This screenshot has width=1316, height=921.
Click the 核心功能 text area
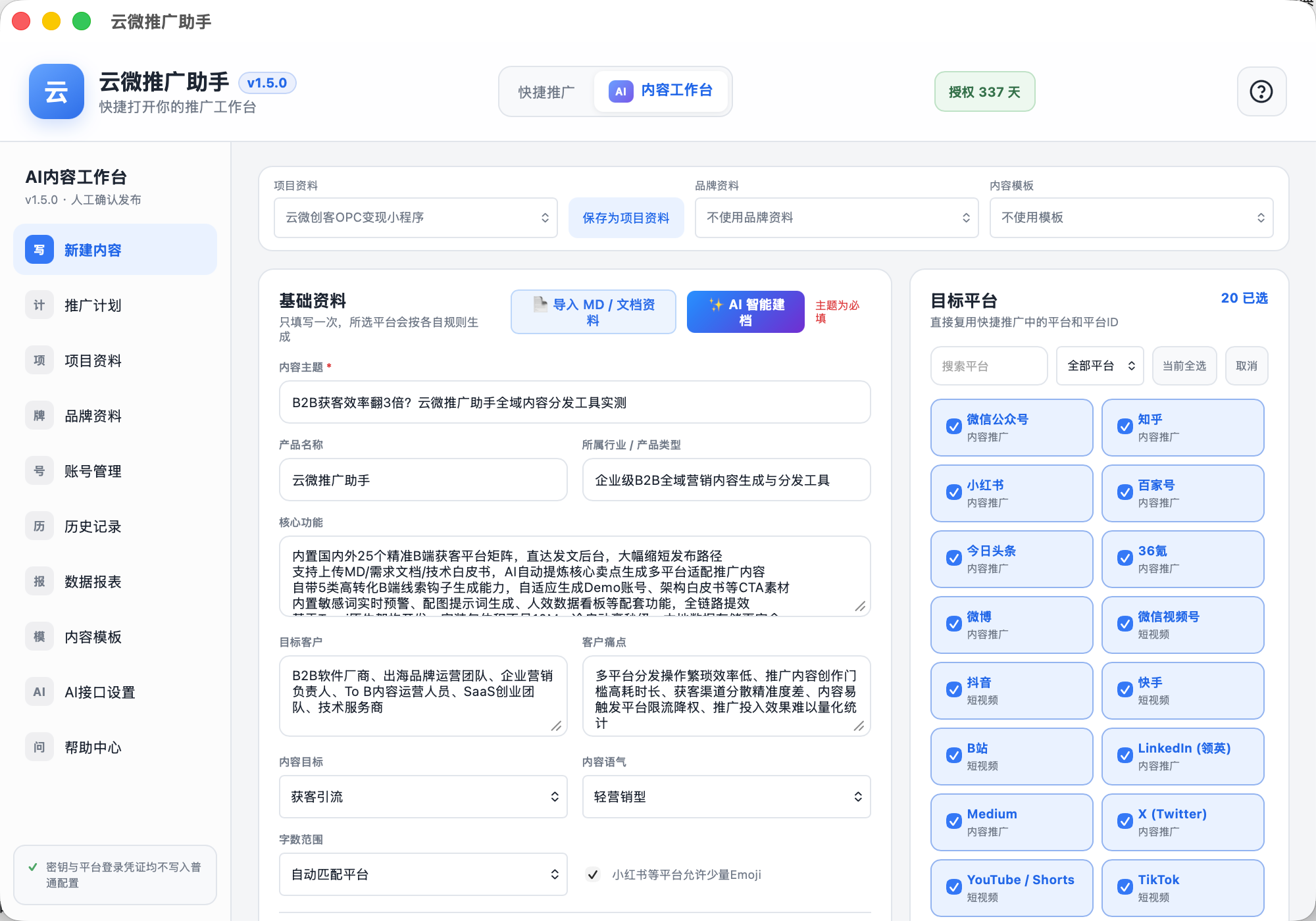575,576
